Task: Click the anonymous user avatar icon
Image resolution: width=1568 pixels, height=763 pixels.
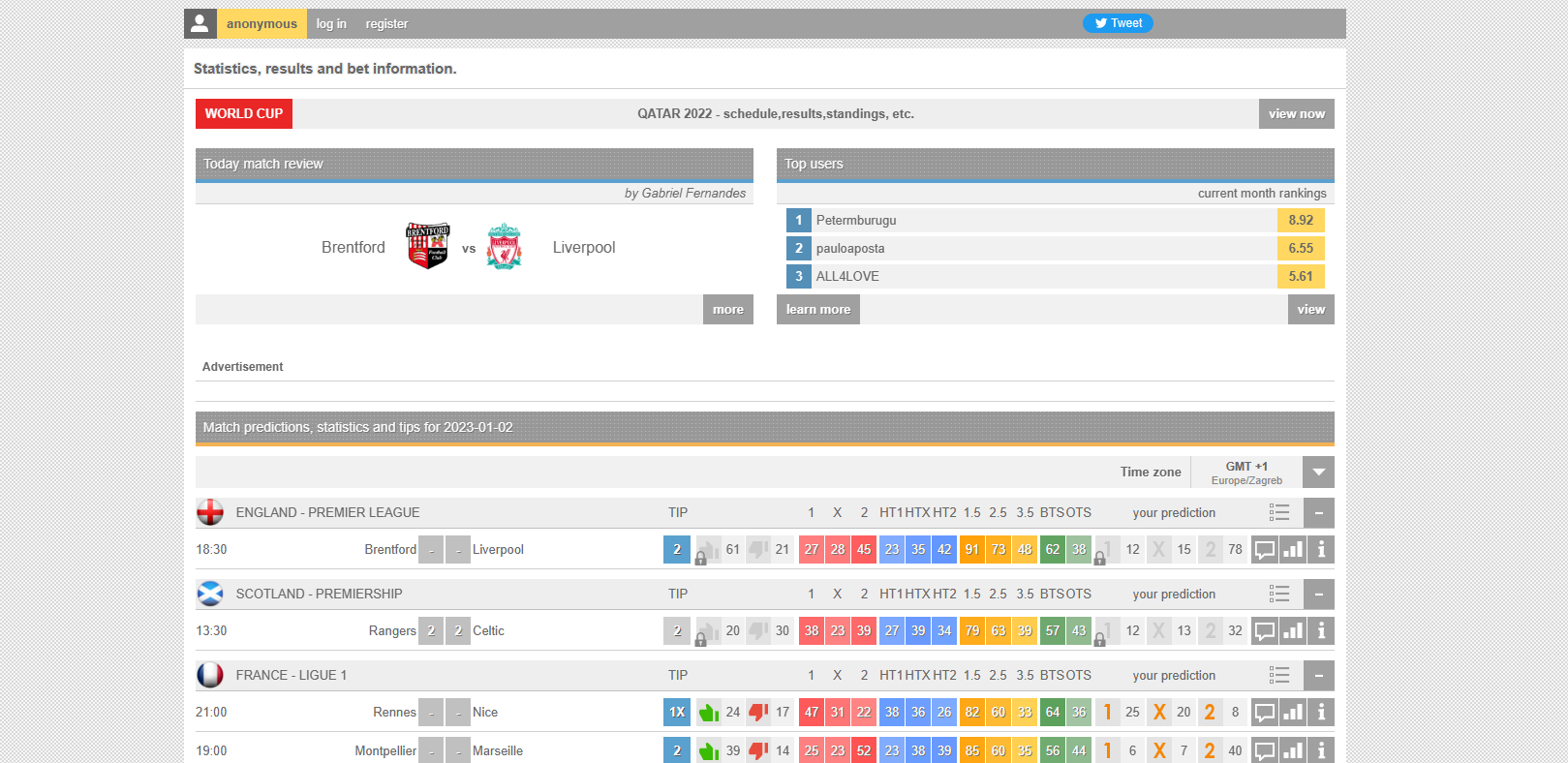Action: (x=200, y=23)
